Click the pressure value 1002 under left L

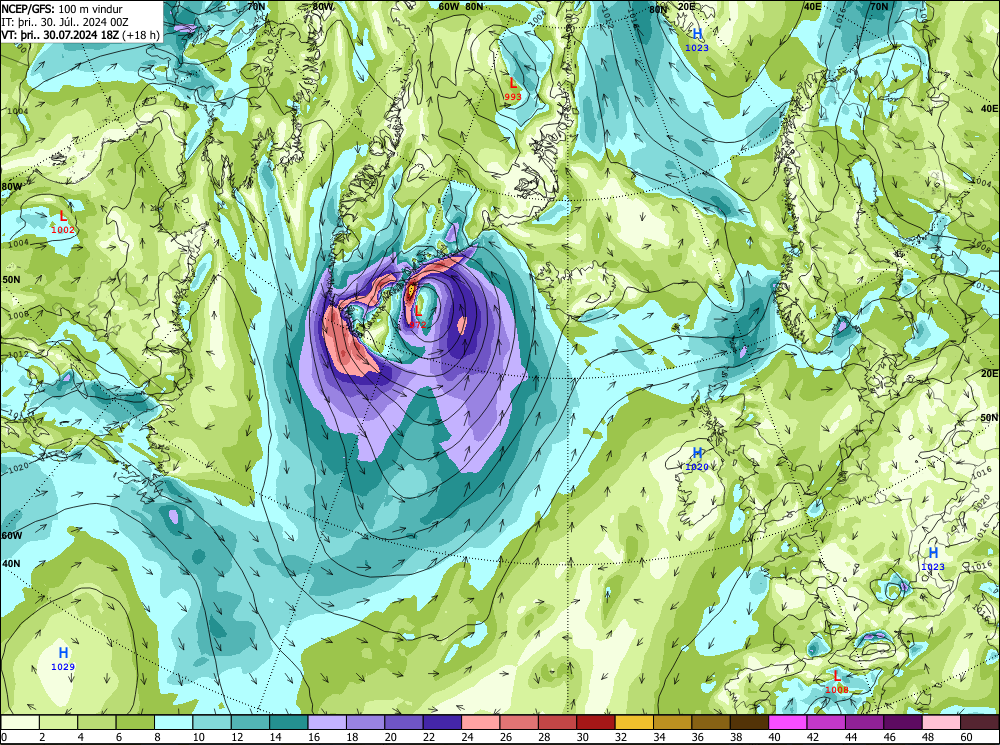click(62, 230)
